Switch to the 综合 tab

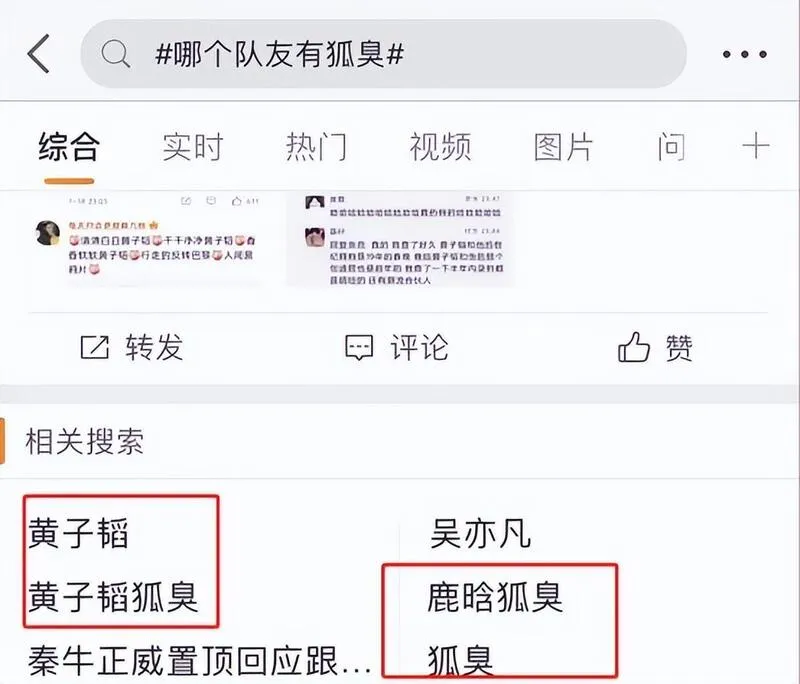pos(69,147)
